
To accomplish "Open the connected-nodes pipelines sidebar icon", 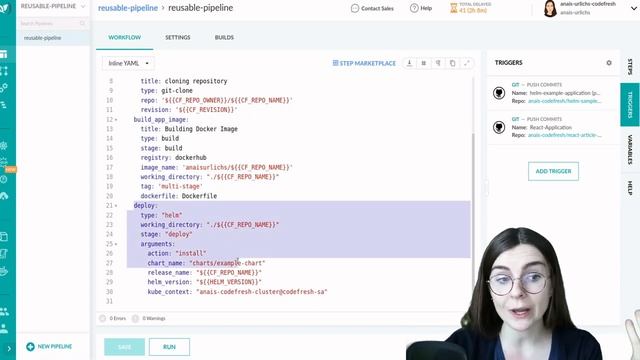I will [x=4, y=71].
